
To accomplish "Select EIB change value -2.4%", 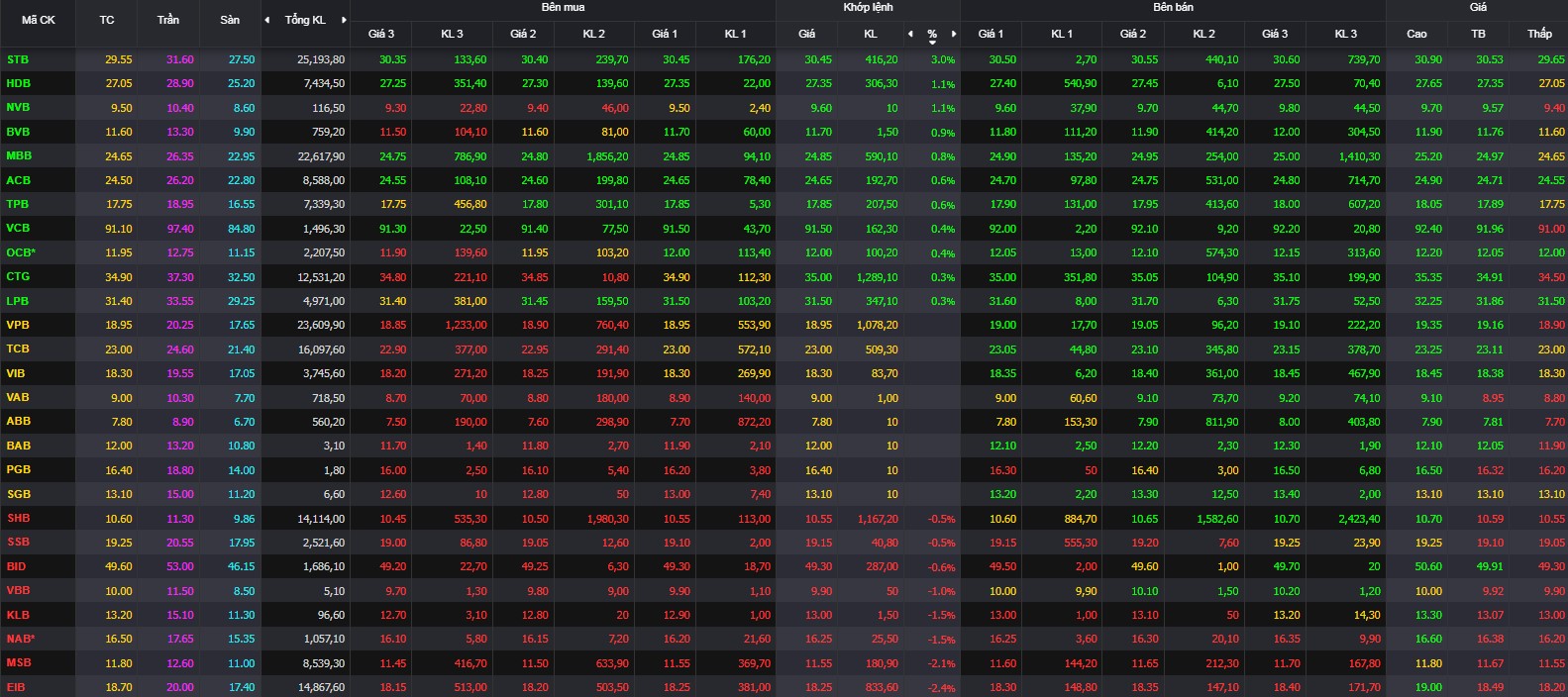I will (942, 688).
